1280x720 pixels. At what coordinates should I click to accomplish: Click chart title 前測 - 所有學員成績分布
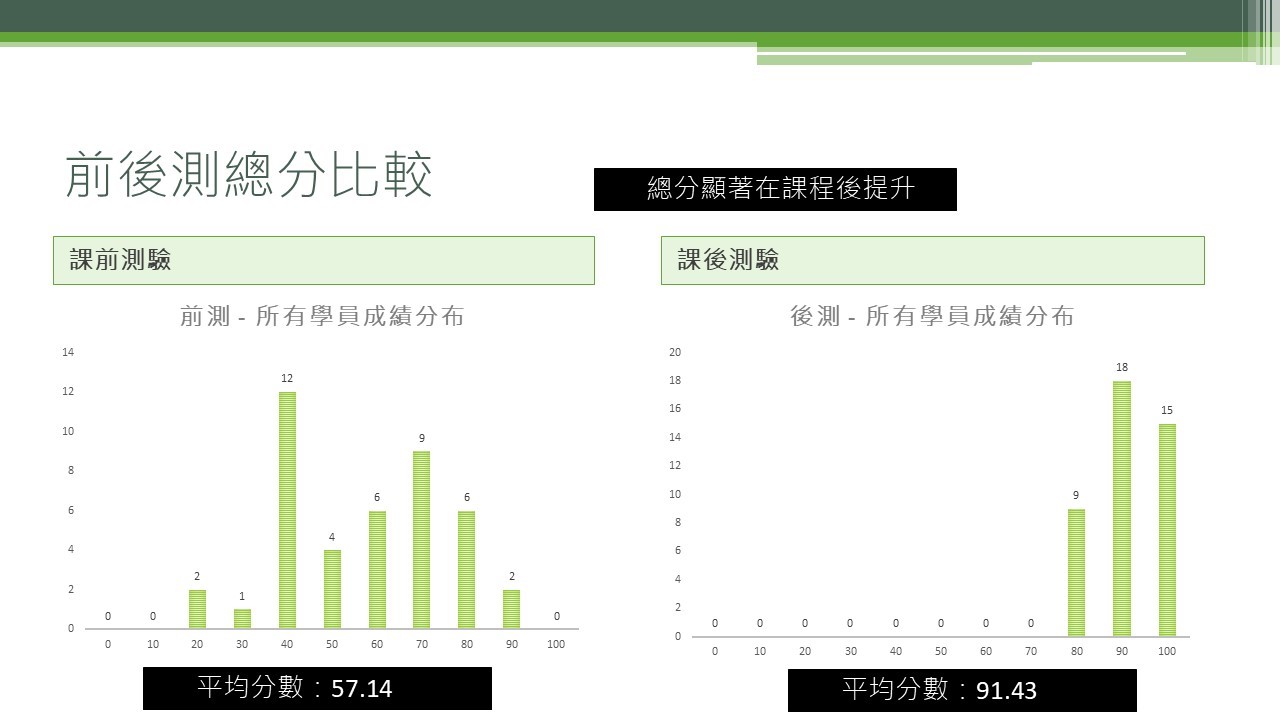point(322,317)
